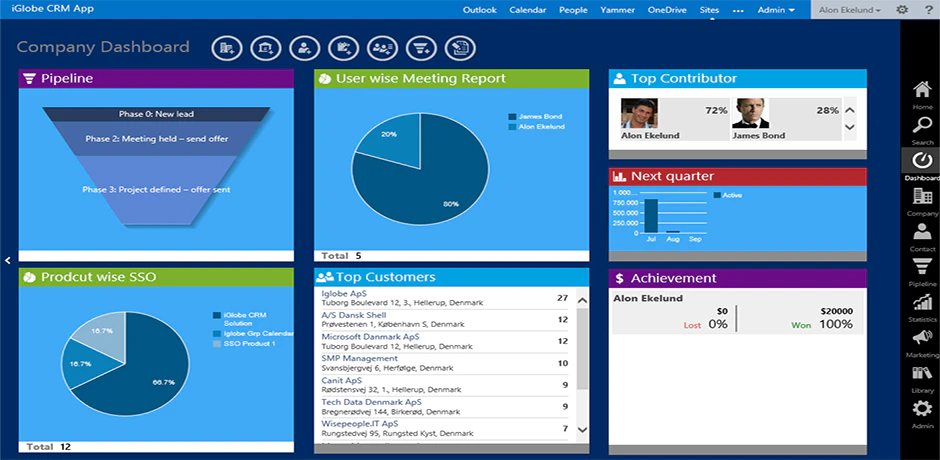Click the Top Customers scrollbar down arrow
The width and height of the screenshot is (940, 460).
[x=582, y=429]
